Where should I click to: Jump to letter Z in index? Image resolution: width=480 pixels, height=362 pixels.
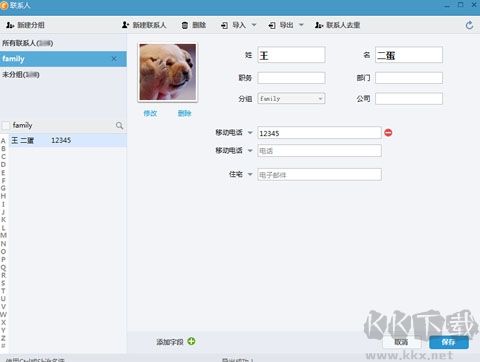(3, 338)
